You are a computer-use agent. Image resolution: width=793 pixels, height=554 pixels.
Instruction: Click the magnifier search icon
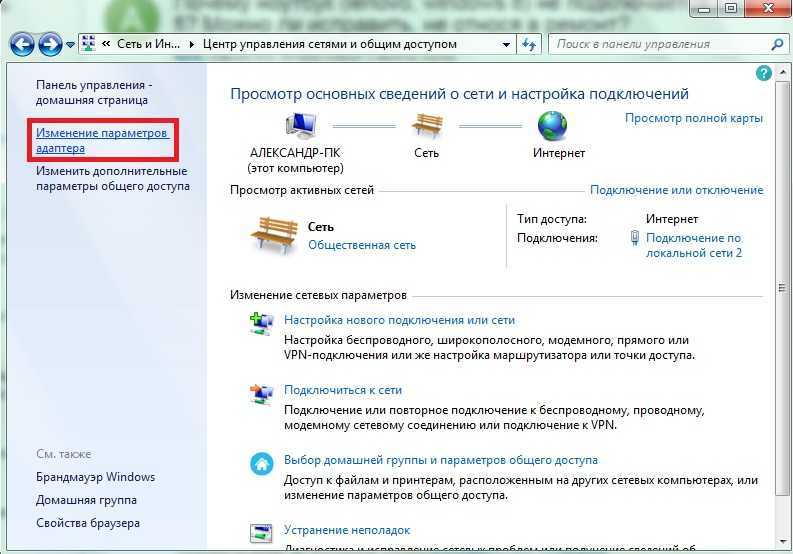point(777,45)
